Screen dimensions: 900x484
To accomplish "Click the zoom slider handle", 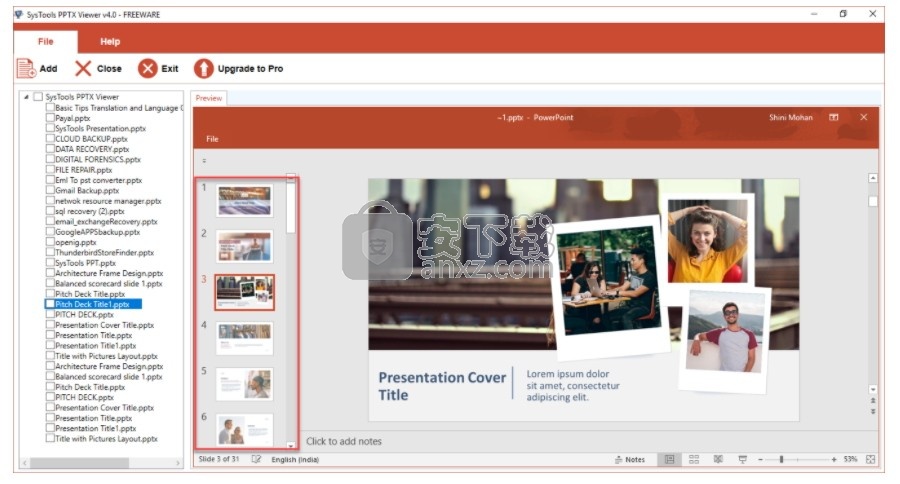I will [781, 459].
